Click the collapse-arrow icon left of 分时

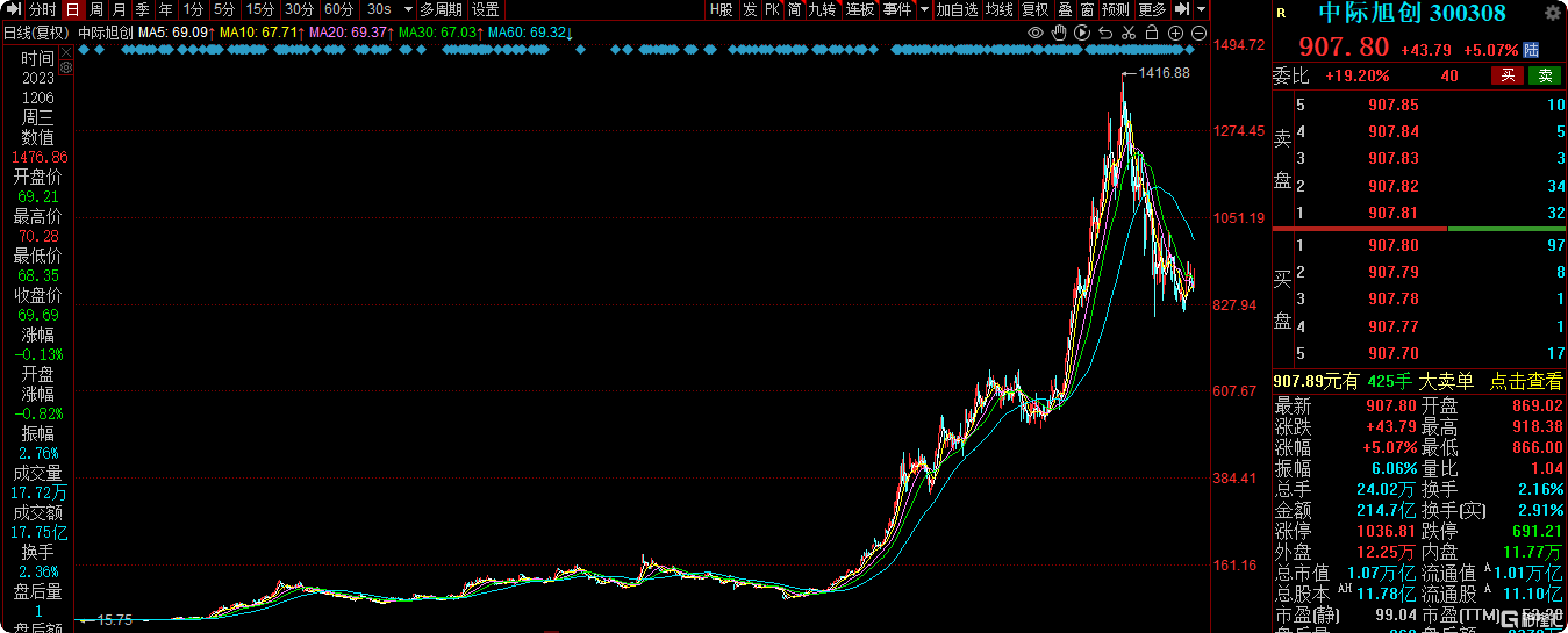(x=13, y=9)
